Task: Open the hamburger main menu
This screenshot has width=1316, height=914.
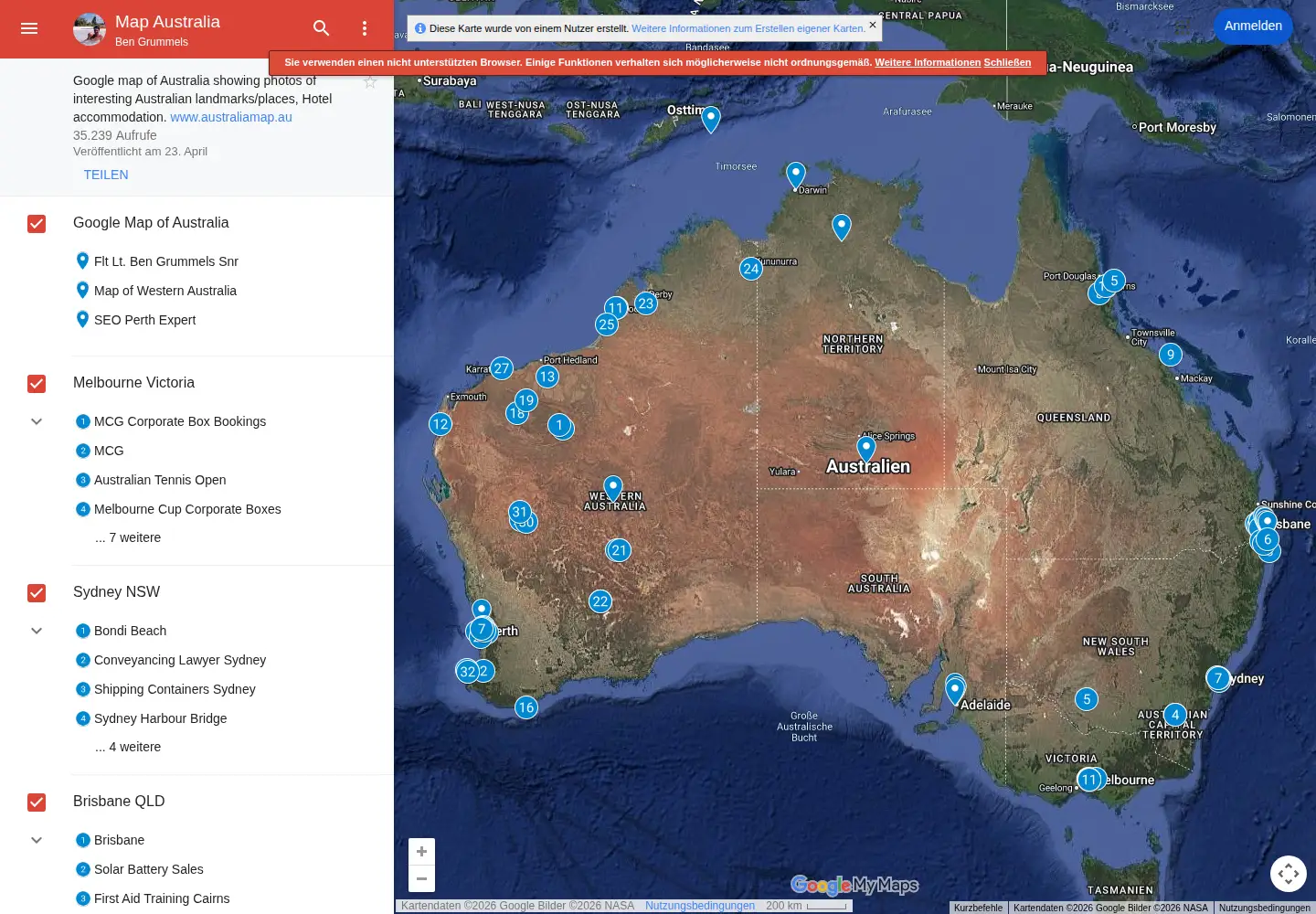Action: [29, 28]
